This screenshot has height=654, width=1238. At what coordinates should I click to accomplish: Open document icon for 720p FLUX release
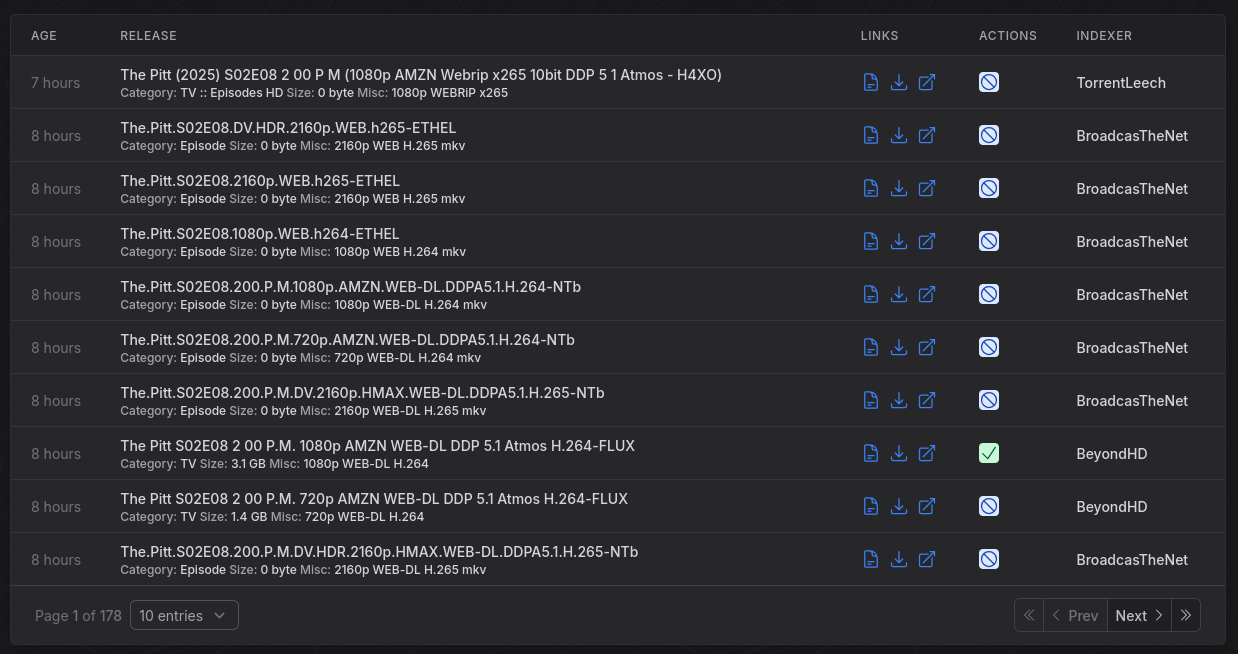[871, 506]
